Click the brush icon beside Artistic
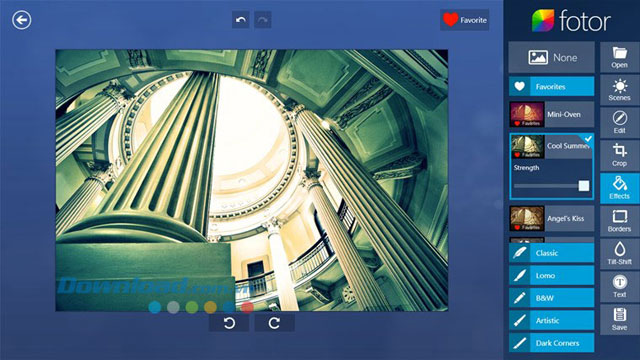This screenshot has width=640, height=360. pyautogui.click(x=520, y=320)
